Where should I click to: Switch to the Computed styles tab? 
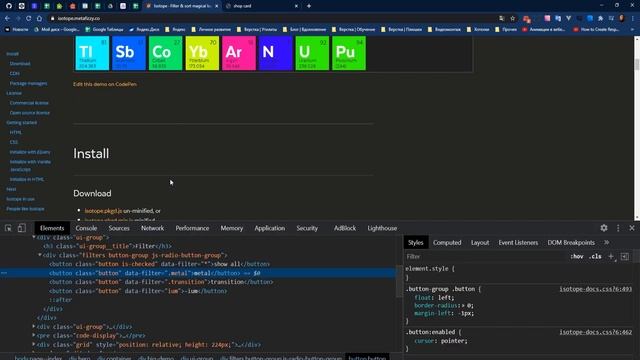coord(447,242)
